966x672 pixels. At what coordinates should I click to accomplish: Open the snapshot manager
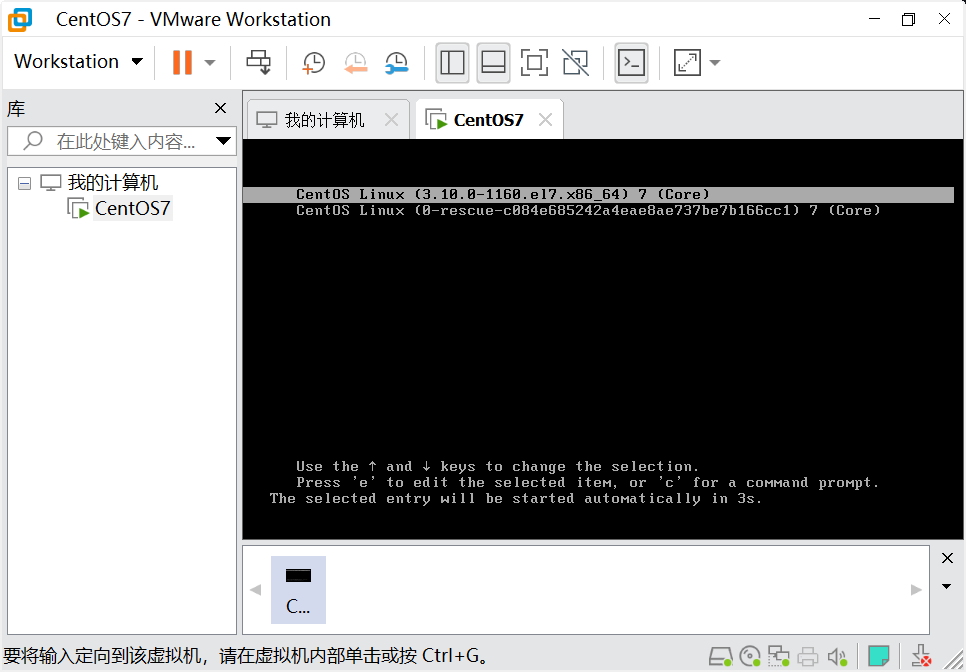[396, 63]
